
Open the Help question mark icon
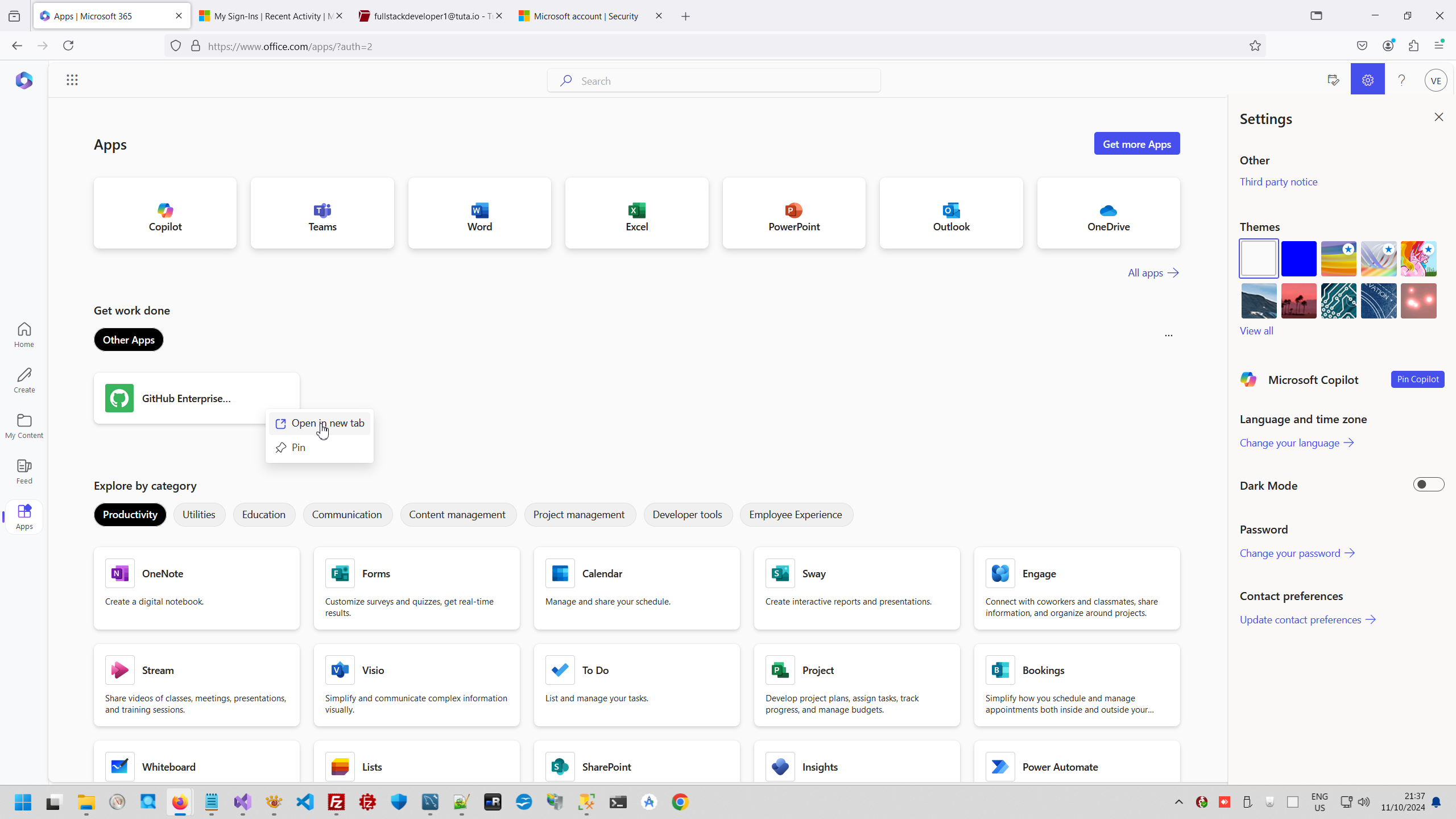tap(1401, 80)
